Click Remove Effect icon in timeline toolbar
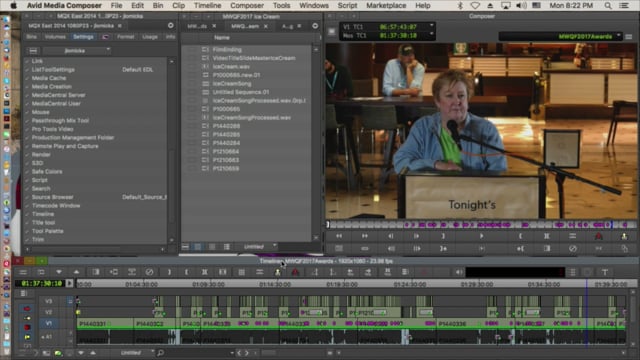The image size is (640, 360). coord(149,272)
